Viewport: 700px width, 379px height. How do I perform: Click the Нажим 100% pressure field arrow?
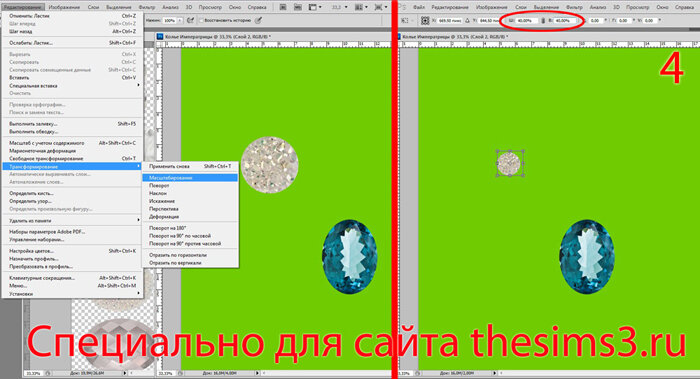[x=180, y=21]
